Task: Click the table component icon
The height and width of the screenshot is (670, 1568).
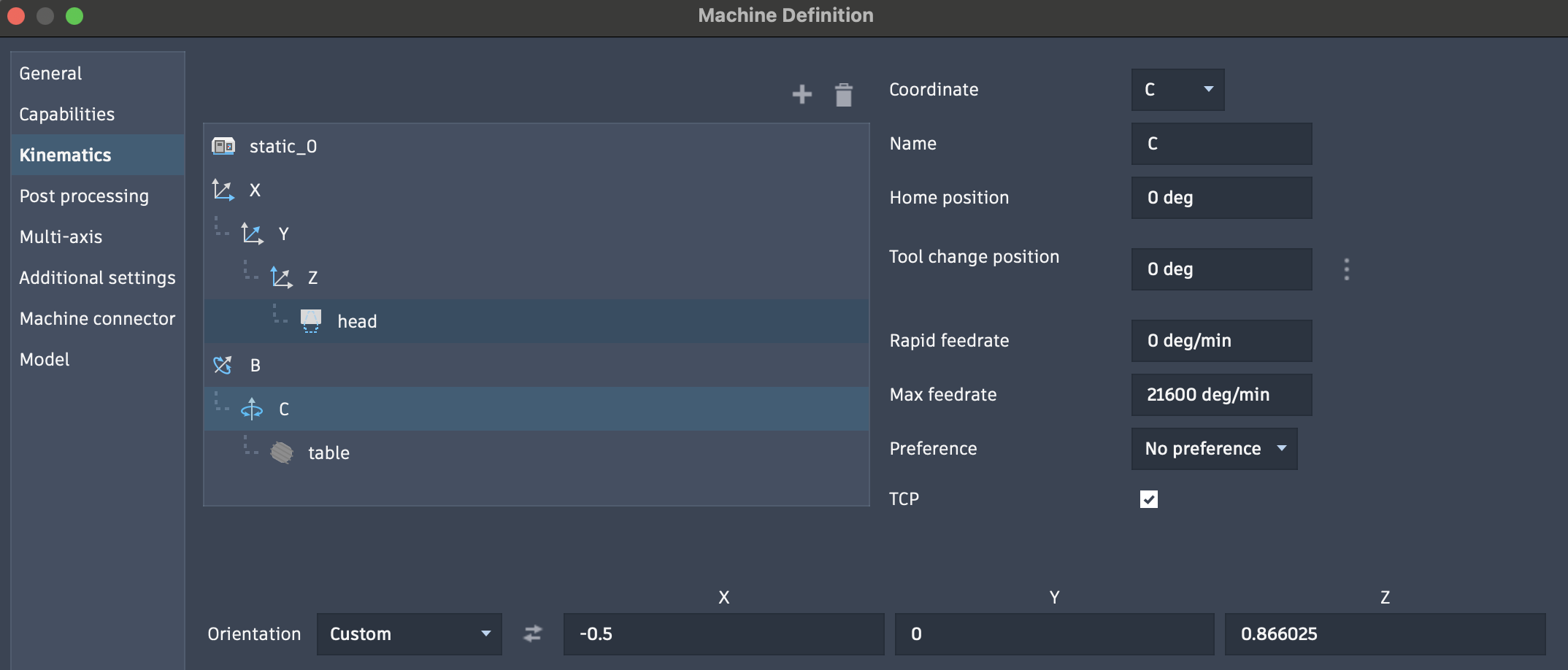Action: click(282, 453)
